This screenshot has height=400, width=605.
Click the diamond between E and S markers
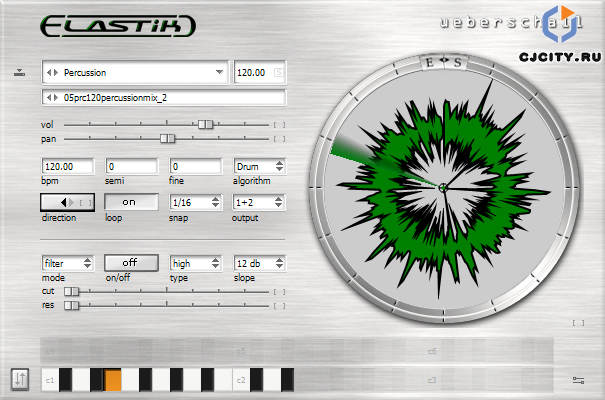pos(444,60)
